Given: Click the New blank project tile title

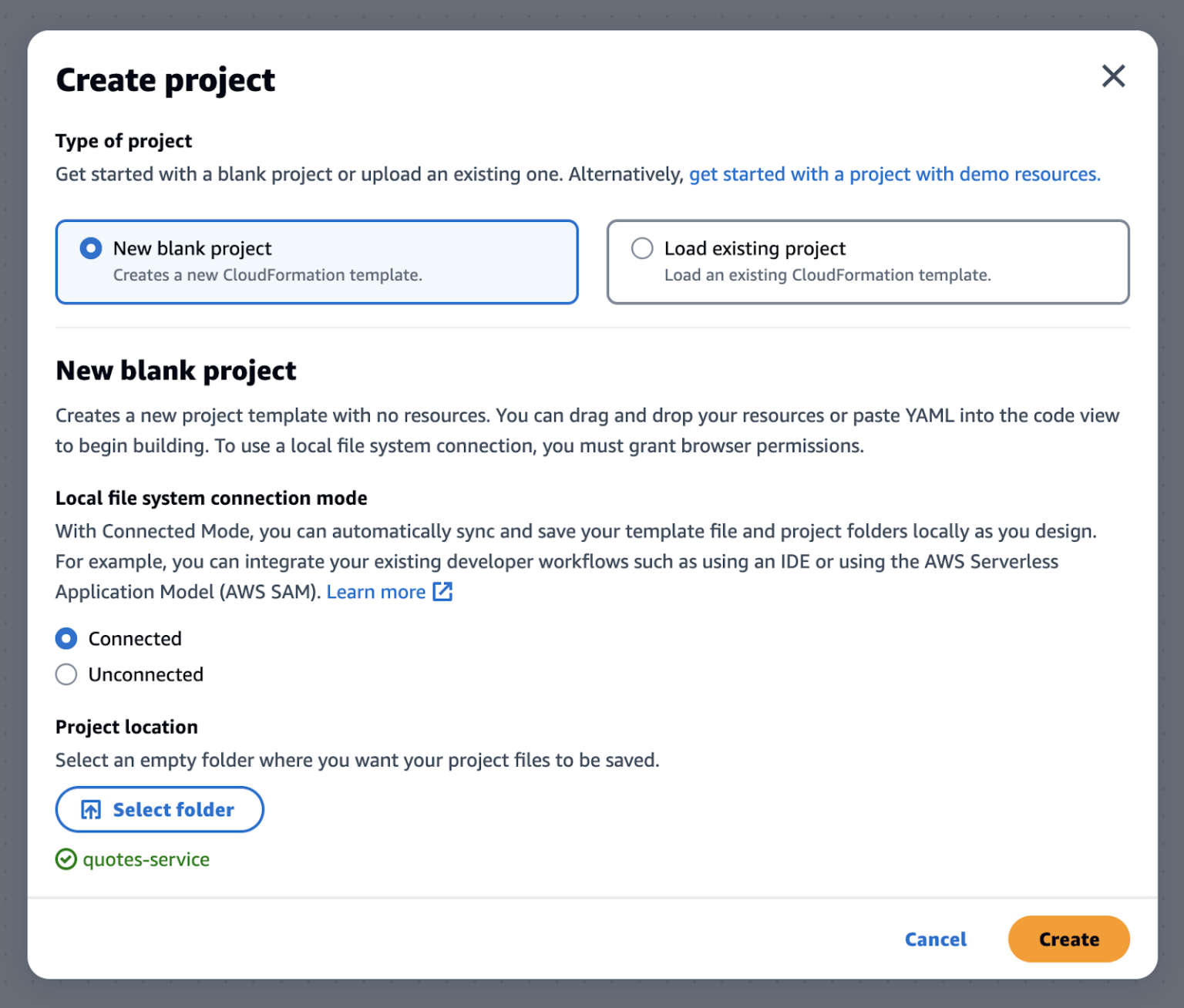Looking at the screenshot, I should pos(192,248).
